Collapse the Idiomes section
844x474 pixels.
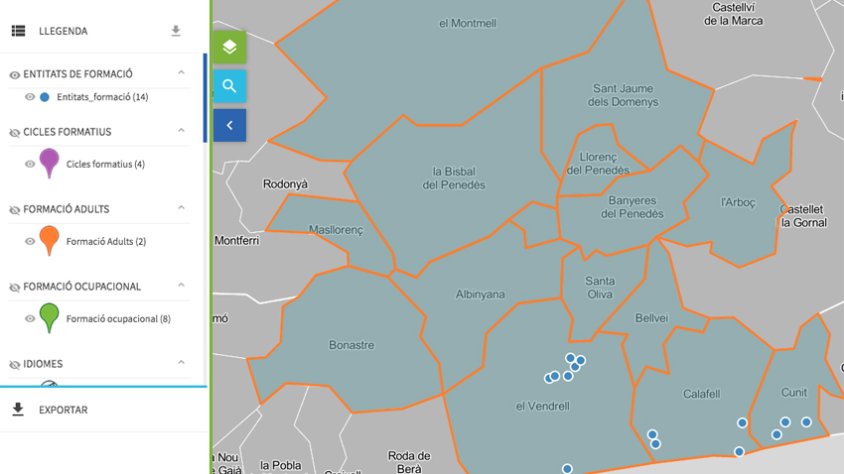coord(181,362)
